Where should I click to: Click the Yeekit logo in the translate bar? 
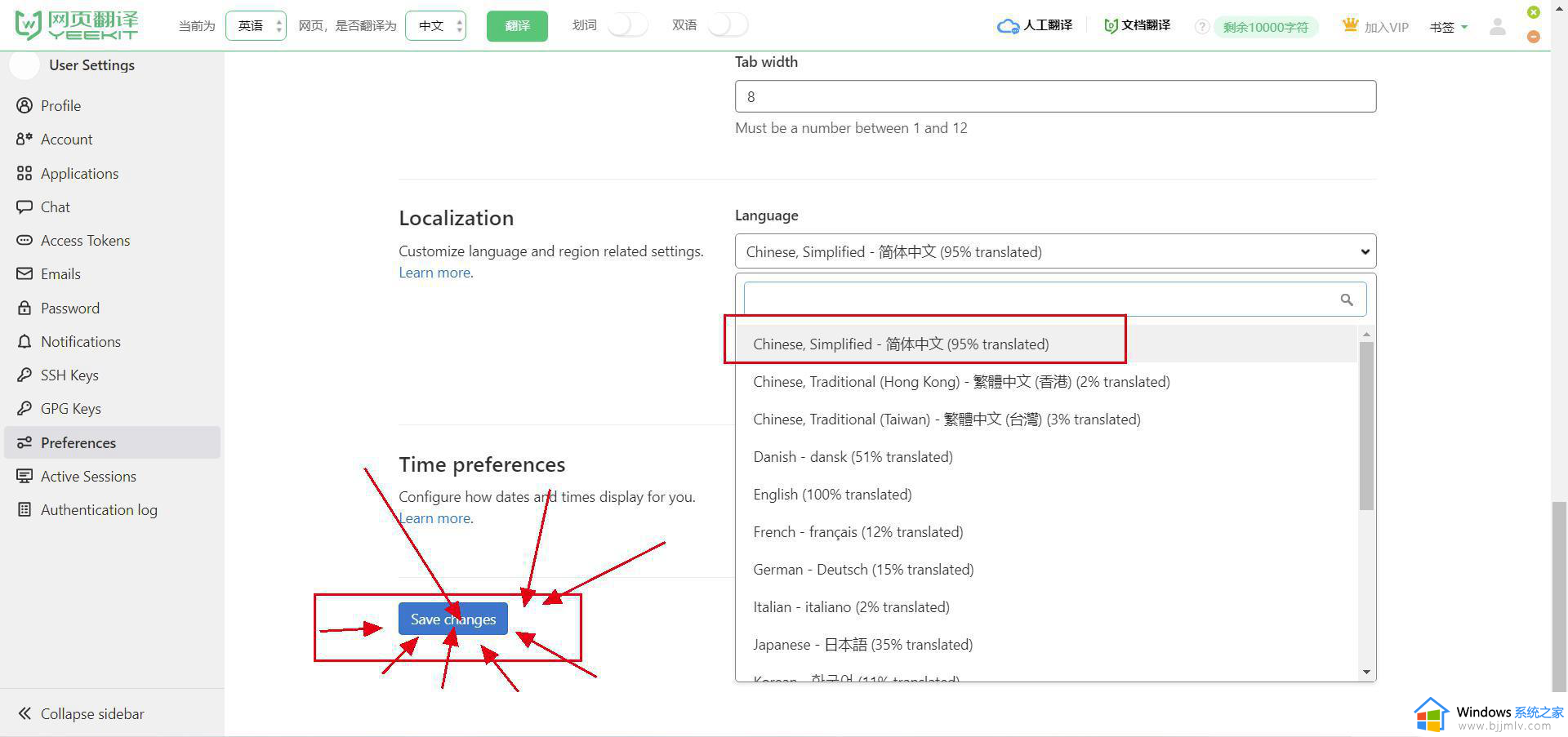(78, 25)
